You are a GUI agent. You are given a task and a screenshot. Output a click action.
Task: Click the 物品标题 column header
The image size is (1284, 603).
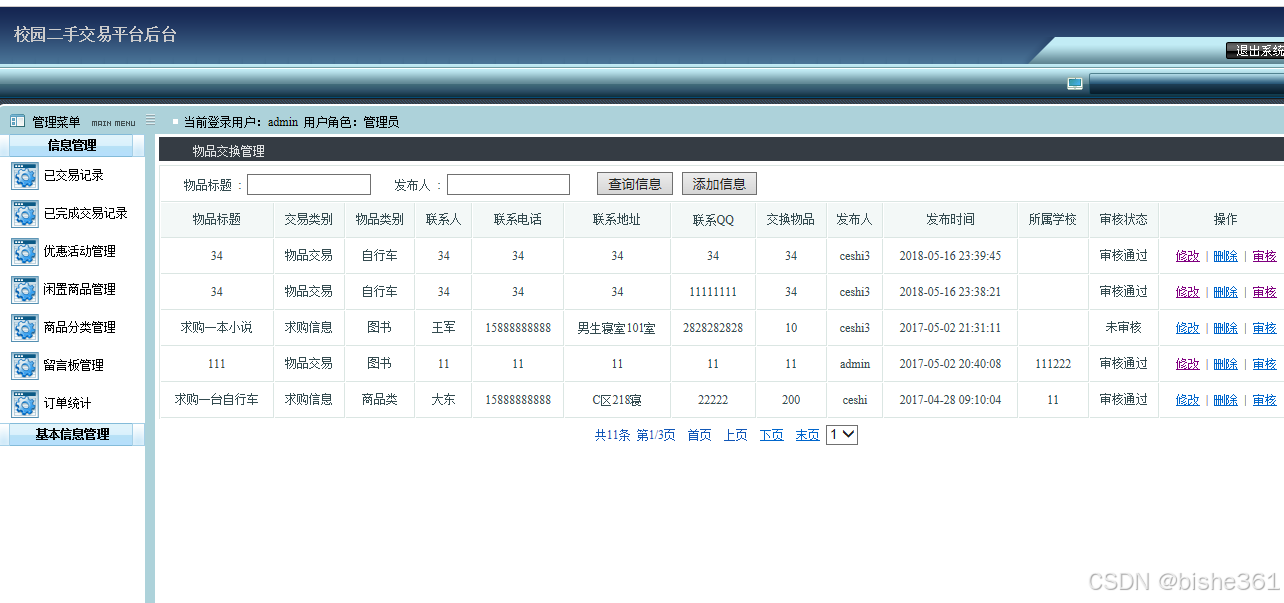216,219
